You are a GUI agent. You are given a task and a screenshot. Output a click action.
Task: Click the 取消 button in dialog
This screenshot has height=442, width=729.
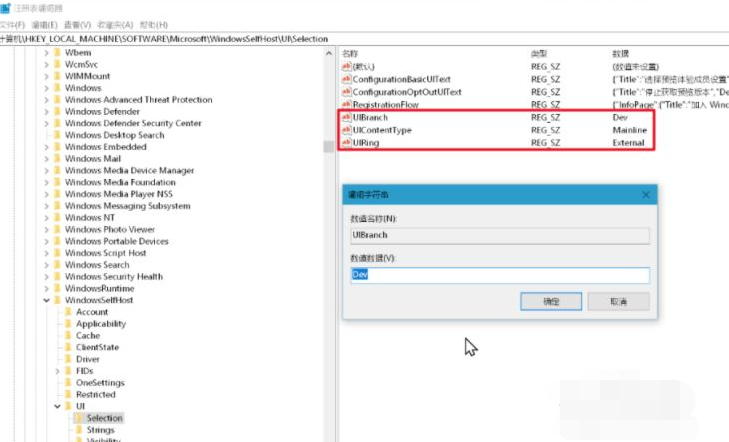pyautogui.click(x=619, y=301)
